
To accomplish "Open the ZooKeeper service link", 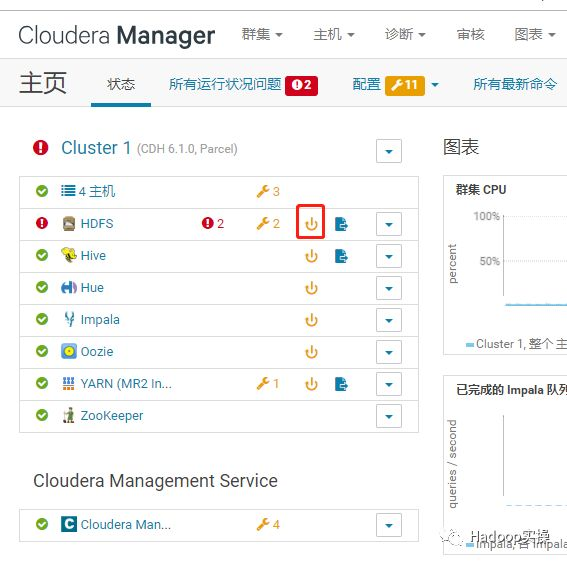I will point(112,416).
